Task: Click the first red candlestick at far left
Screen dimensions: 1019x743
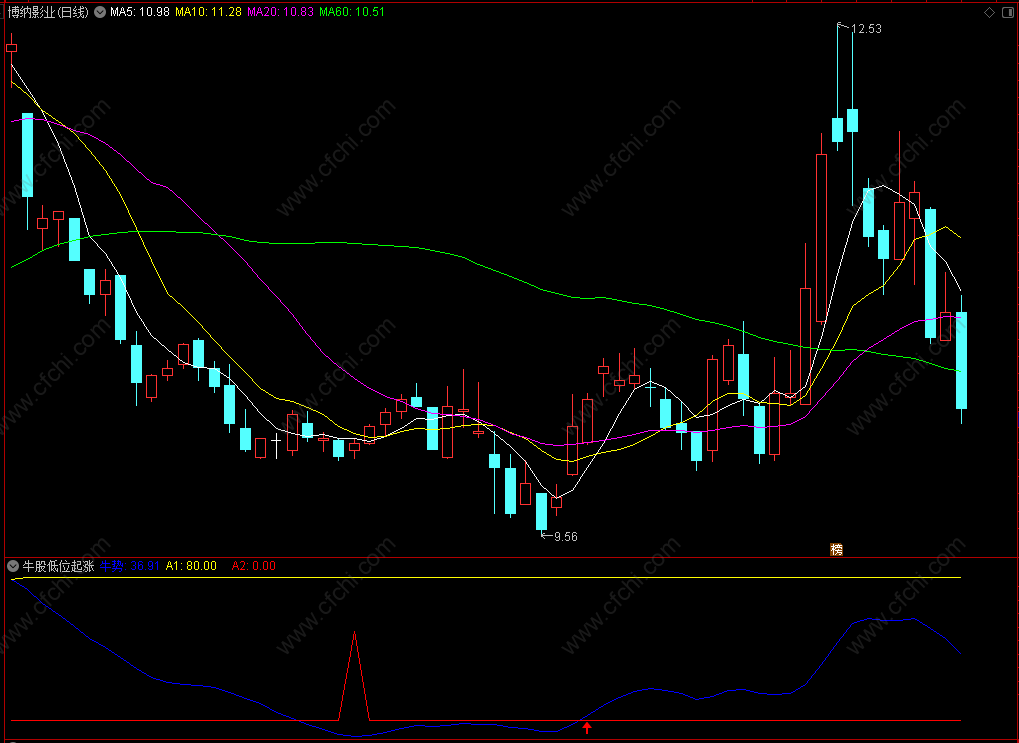Action: 11,48
